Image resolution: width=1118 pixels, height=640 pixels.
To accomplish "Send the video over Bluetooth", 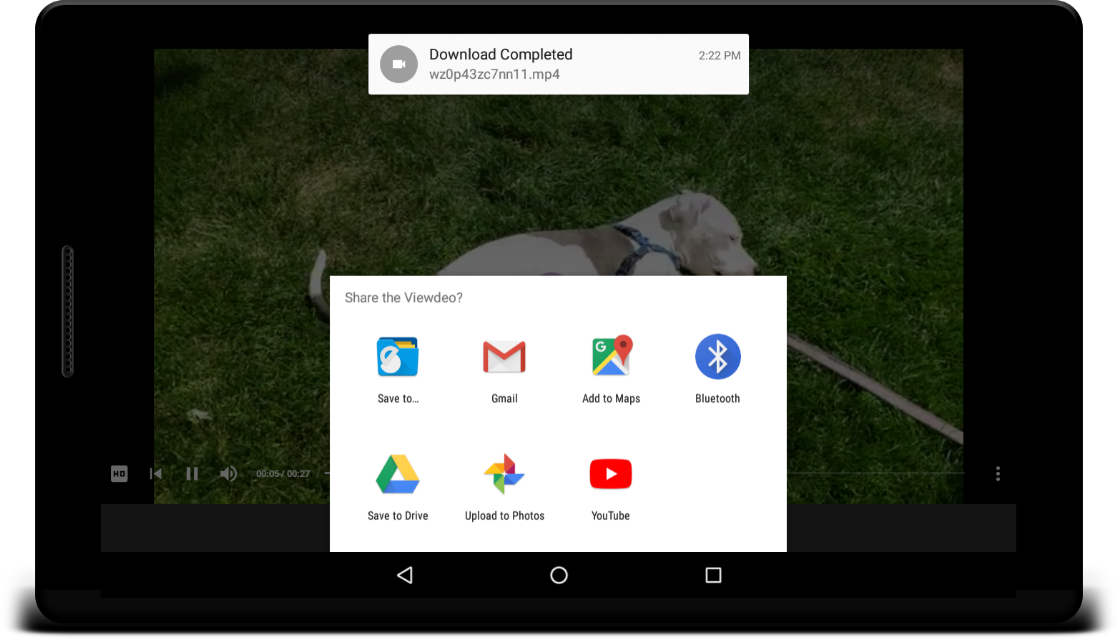I will coord(717,369).
